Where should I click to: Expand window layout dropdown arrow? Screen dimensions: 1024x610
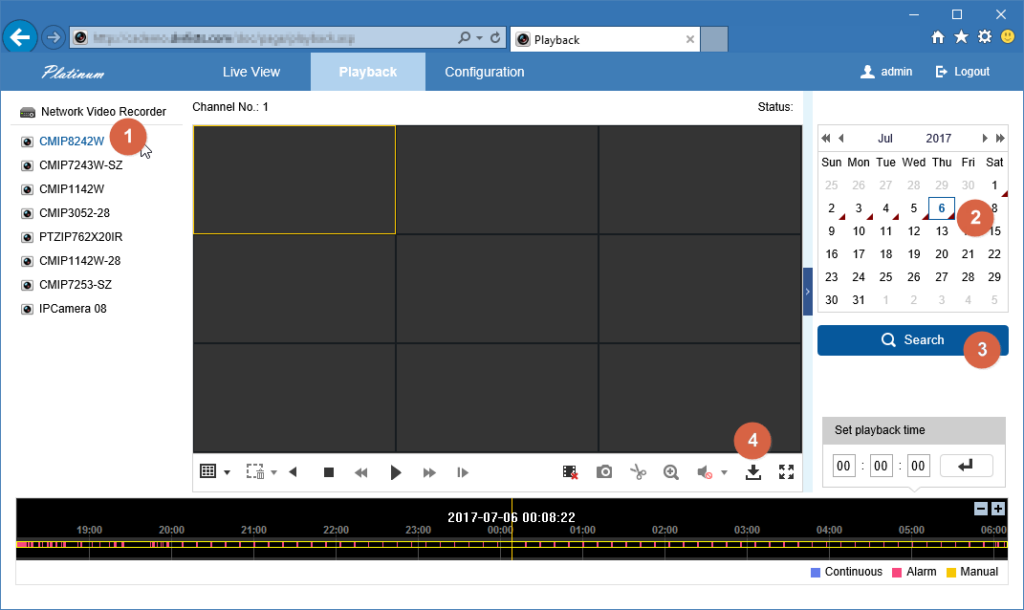227,472
